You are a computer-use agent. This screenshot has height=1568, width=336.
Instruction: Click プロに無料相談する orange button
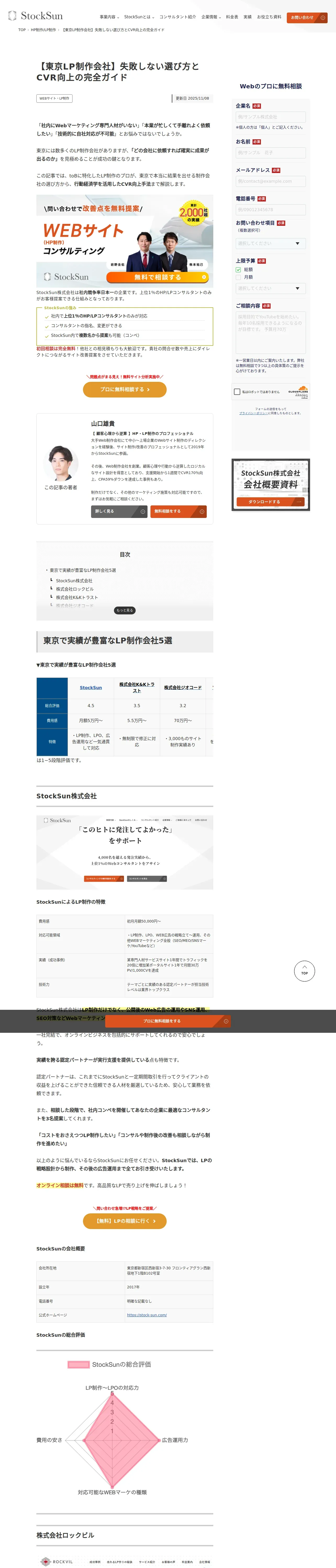pyautogui.click(x=124, y=390)
